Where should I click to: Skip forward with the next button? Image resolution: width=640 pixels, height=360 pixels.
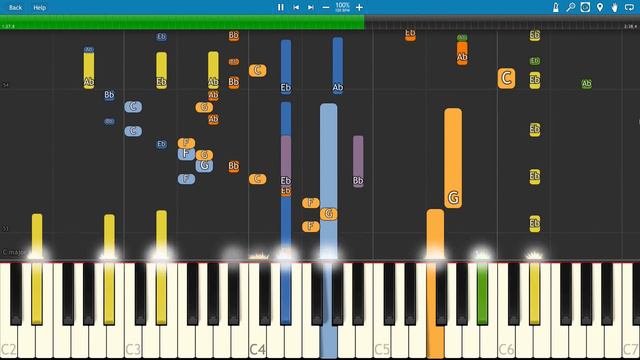[x=311, y=7]
